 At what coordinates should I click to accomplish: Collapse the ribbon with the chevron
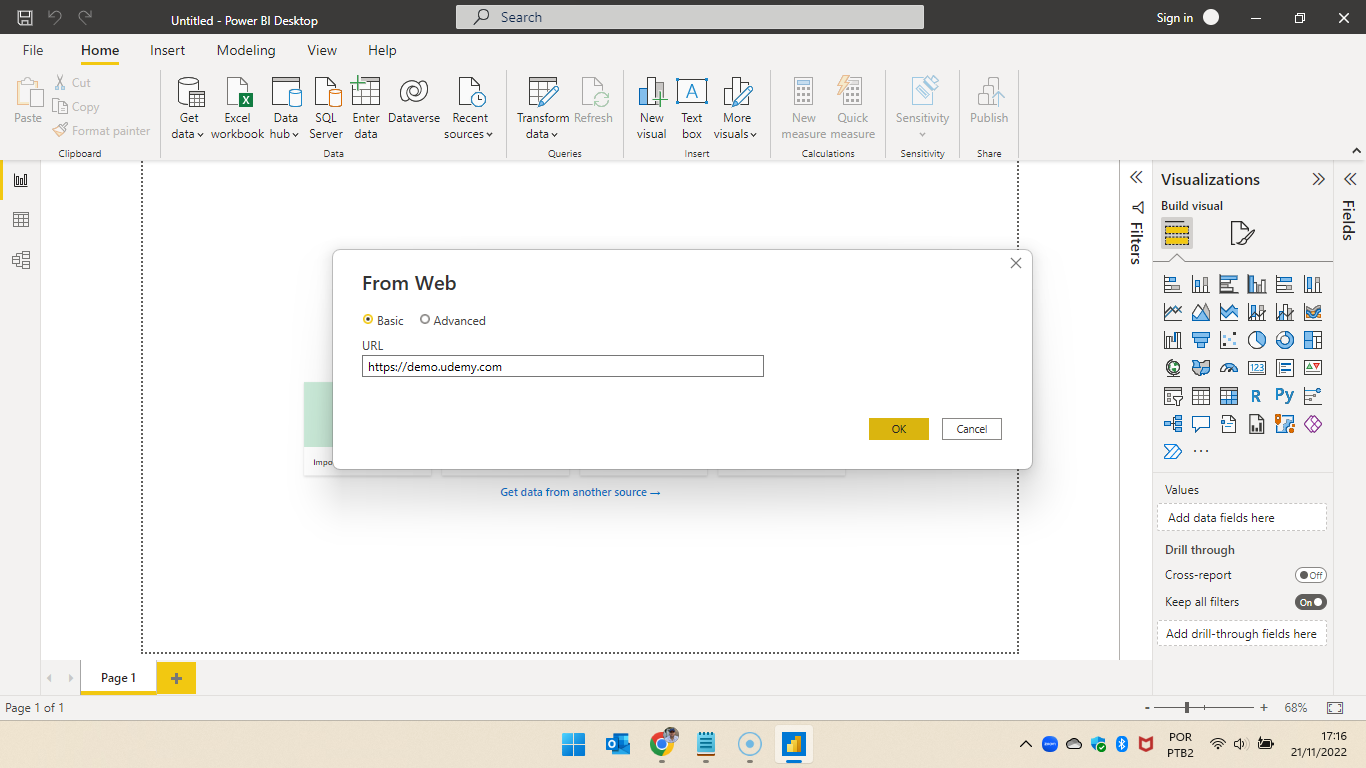click(1356, 151)
